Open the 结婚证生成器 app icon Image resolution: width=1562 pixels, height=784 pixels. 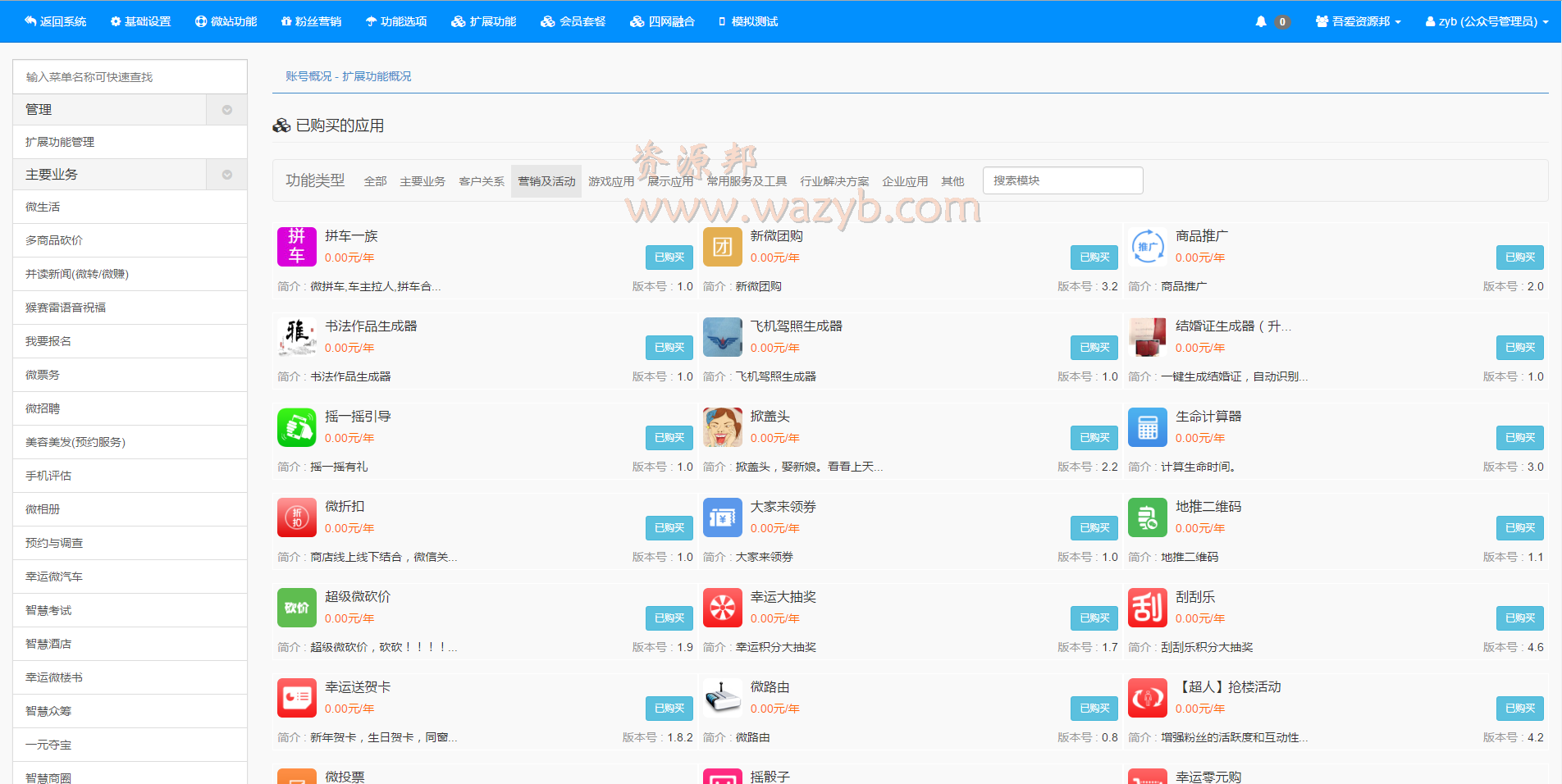point(1148,337)
